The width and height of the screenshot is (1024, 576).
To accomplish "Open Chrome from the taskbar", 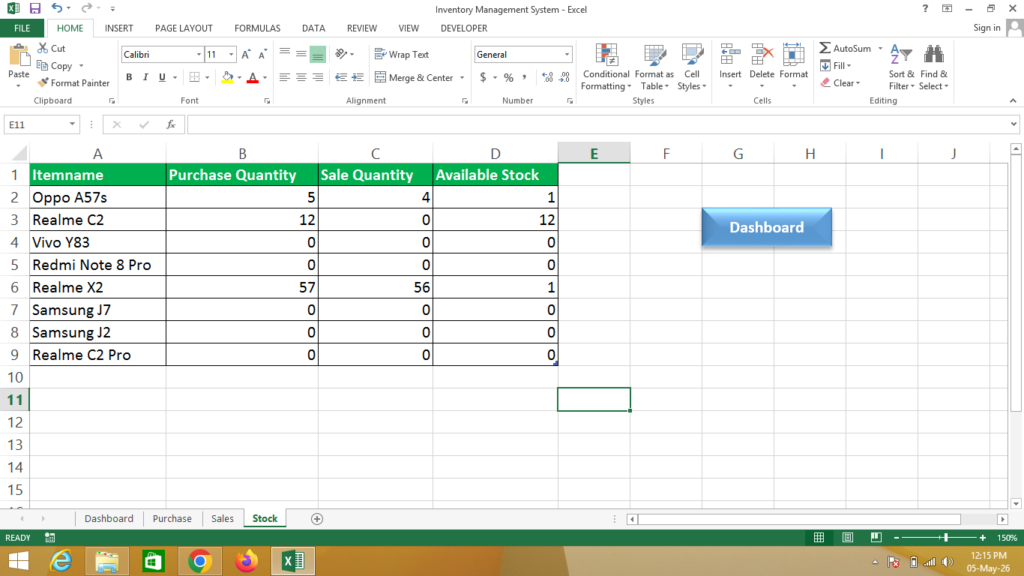I will (200, 561).
